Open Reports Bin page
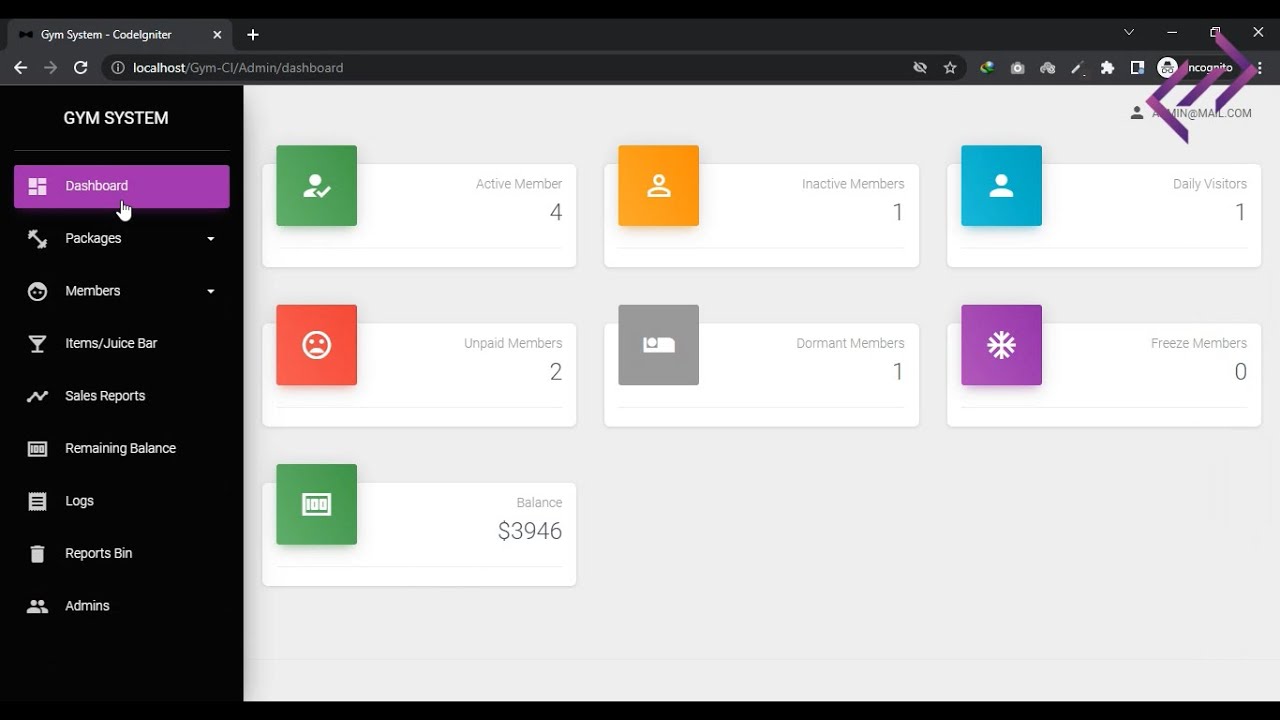 (x=121, y=554)
